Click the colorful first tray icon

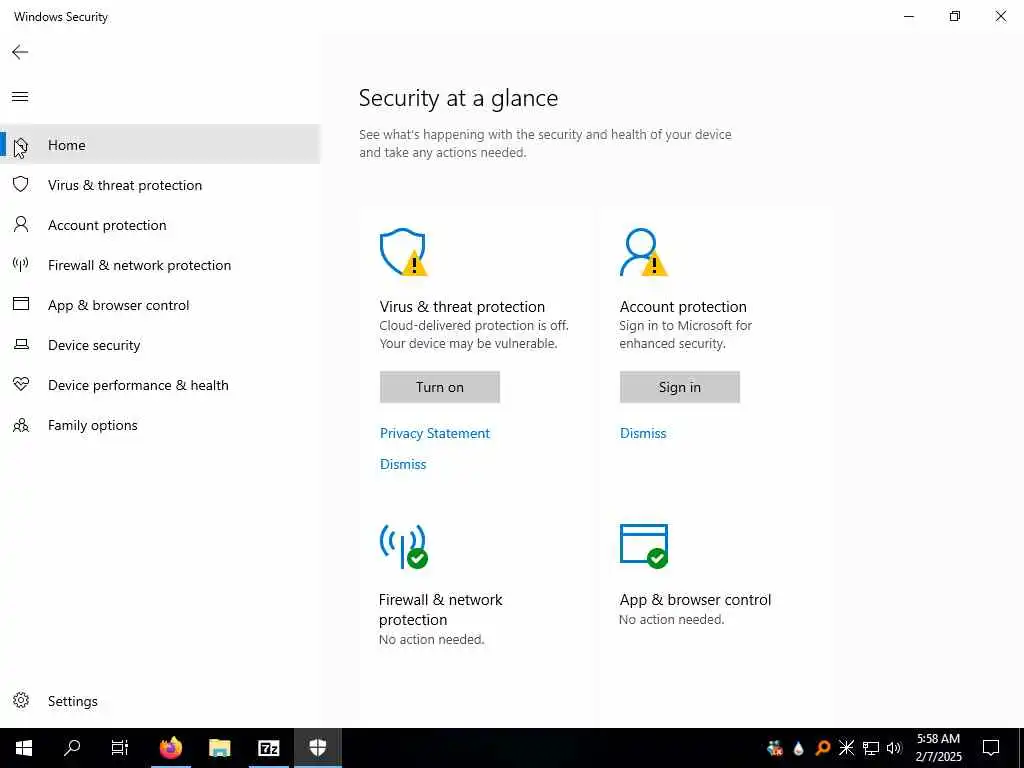[775, 748]
